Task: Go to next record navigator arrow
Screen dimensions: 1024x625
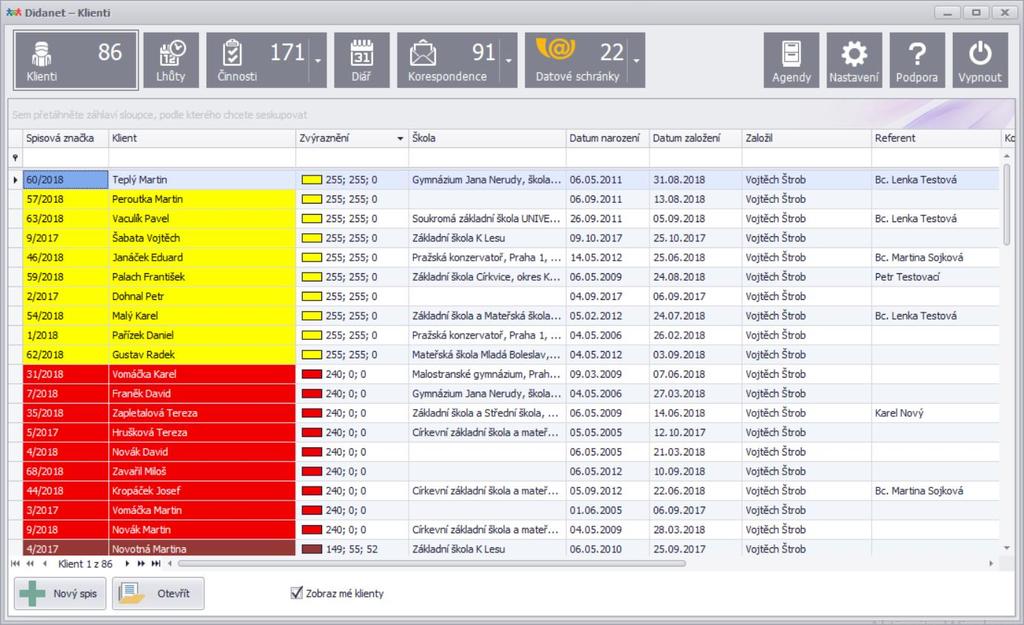Action: coord(127,564)
